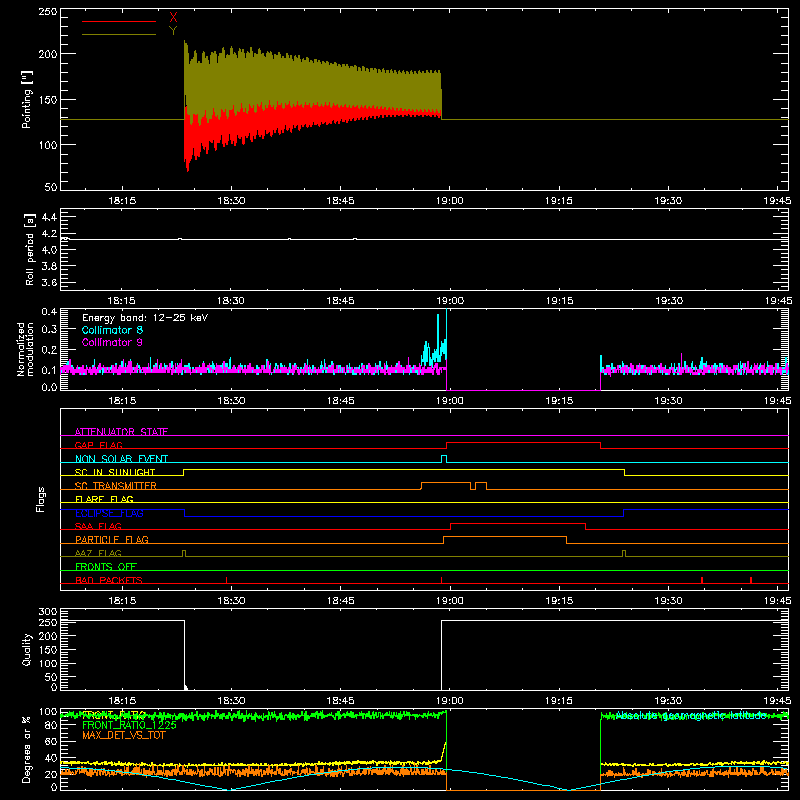This screenshot has width=800, height=800.
Task: Click the 0.4 tick on modulation axis
Action: coord(49,312)
